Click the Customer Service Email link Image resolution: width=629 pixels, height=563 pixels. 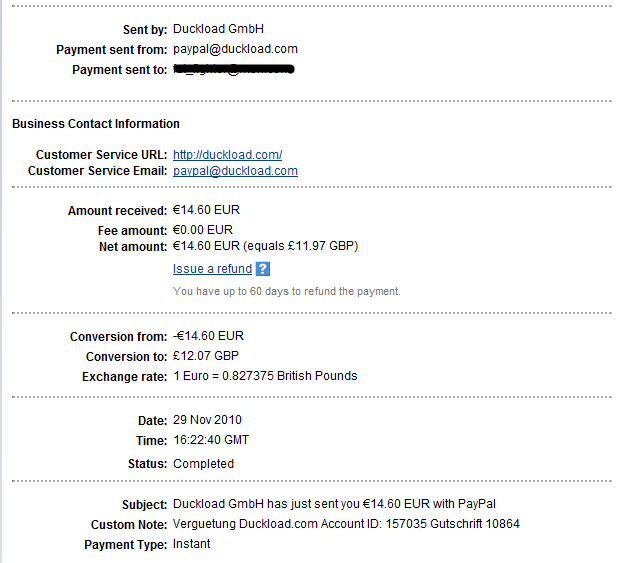tap(235, 171)
